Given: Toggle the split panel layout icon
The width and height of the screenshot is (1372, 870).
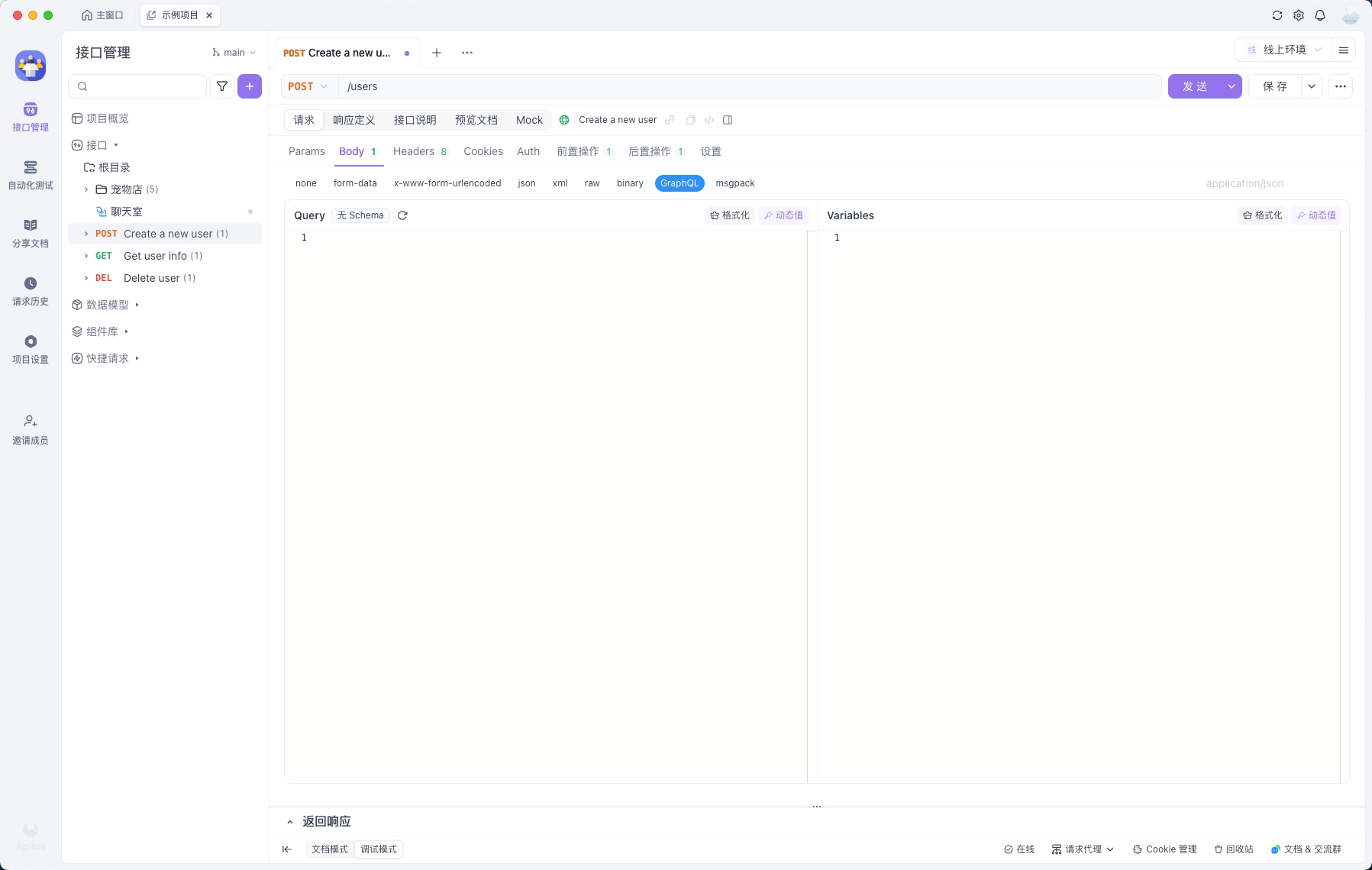Looking at the screenshot, I should pyautogui.click(x=728, y=120).
